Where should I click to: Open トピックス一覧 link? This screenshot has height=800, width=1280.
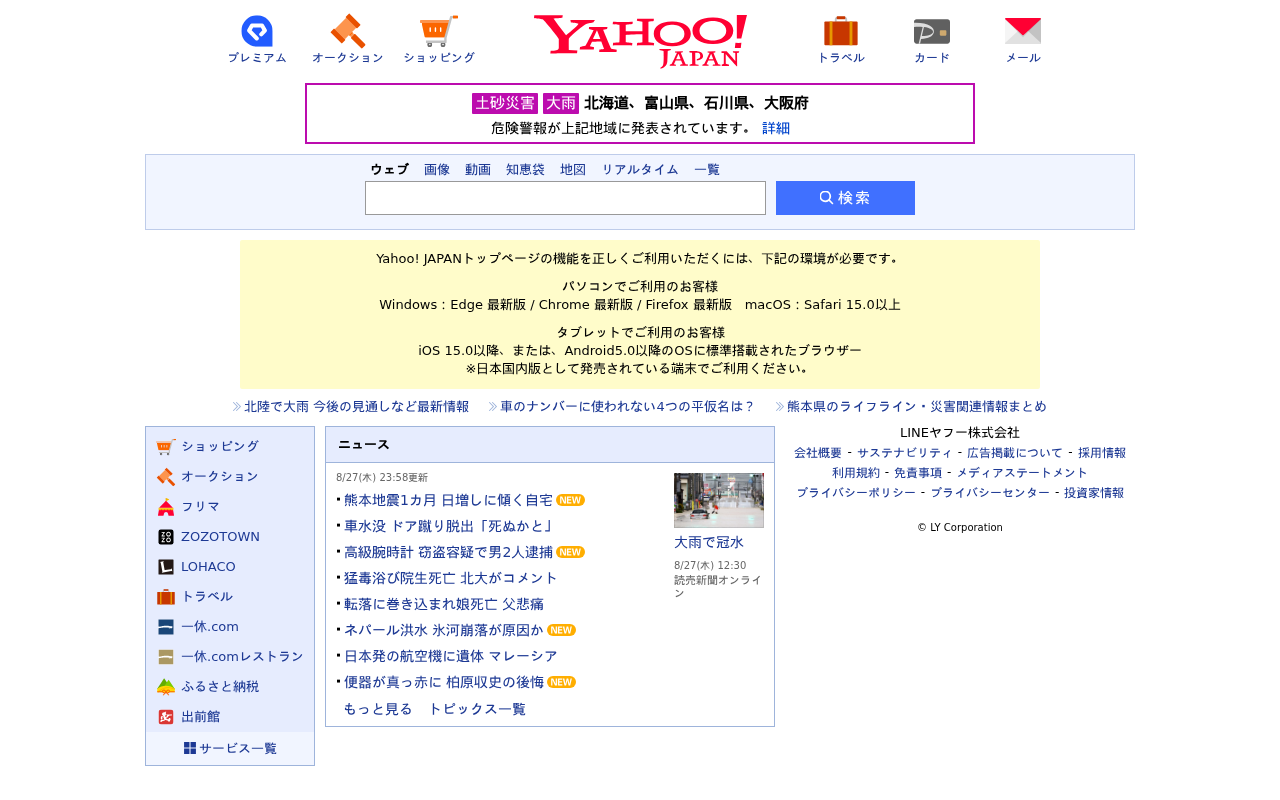click(477, 709)
